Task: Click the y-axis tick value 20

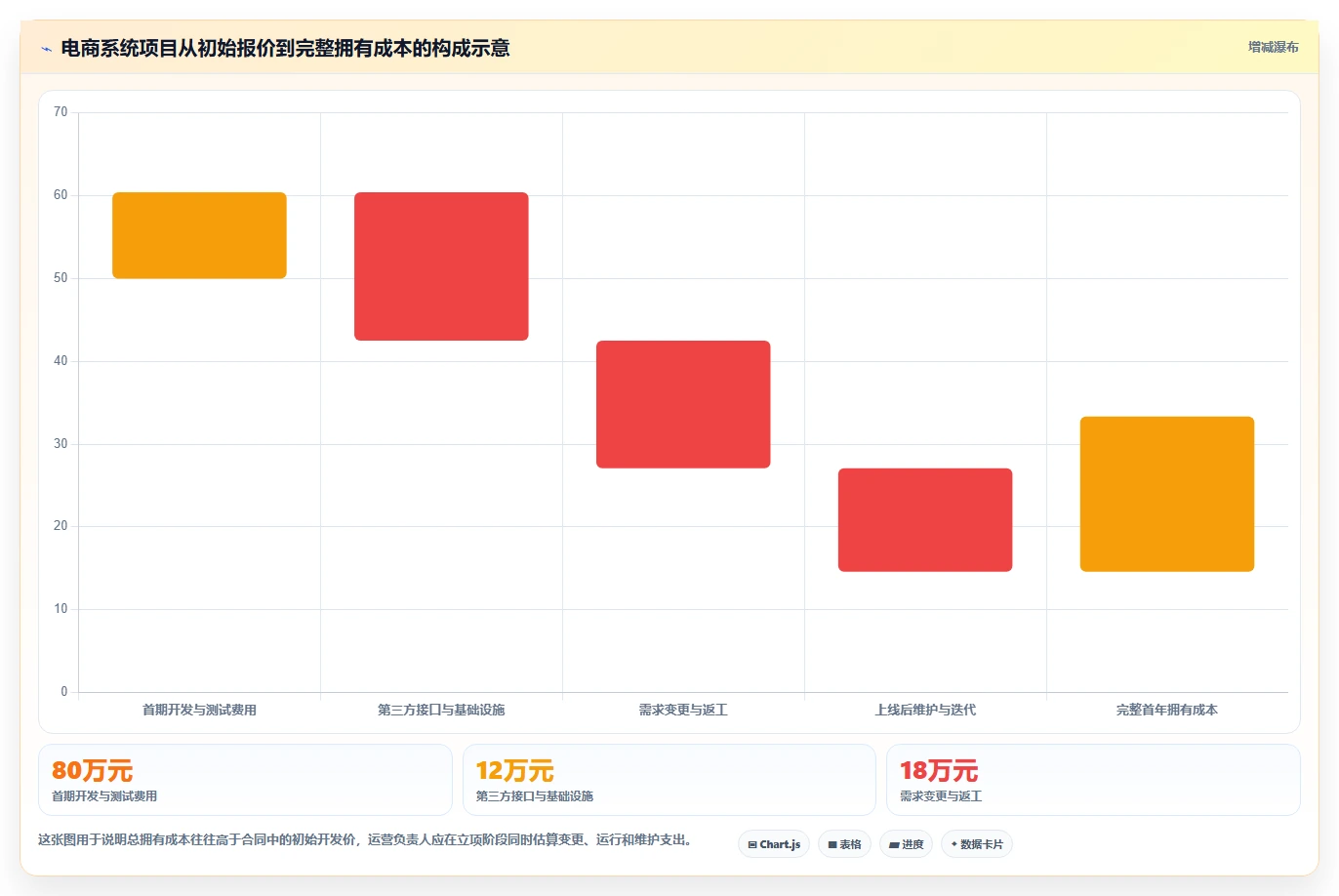Action: (x=61, y=526)
